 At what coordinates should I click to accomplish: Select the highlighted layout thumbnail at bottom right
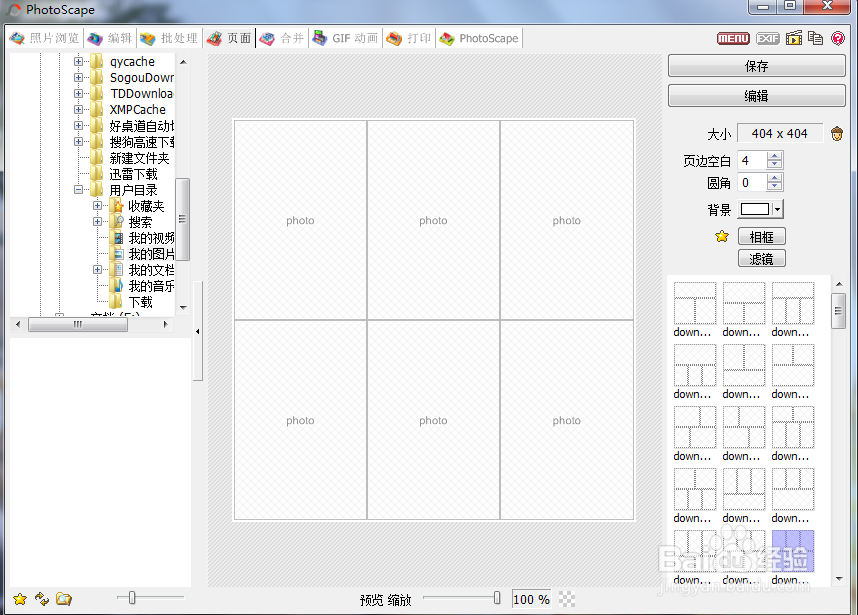tap(792, 551)
